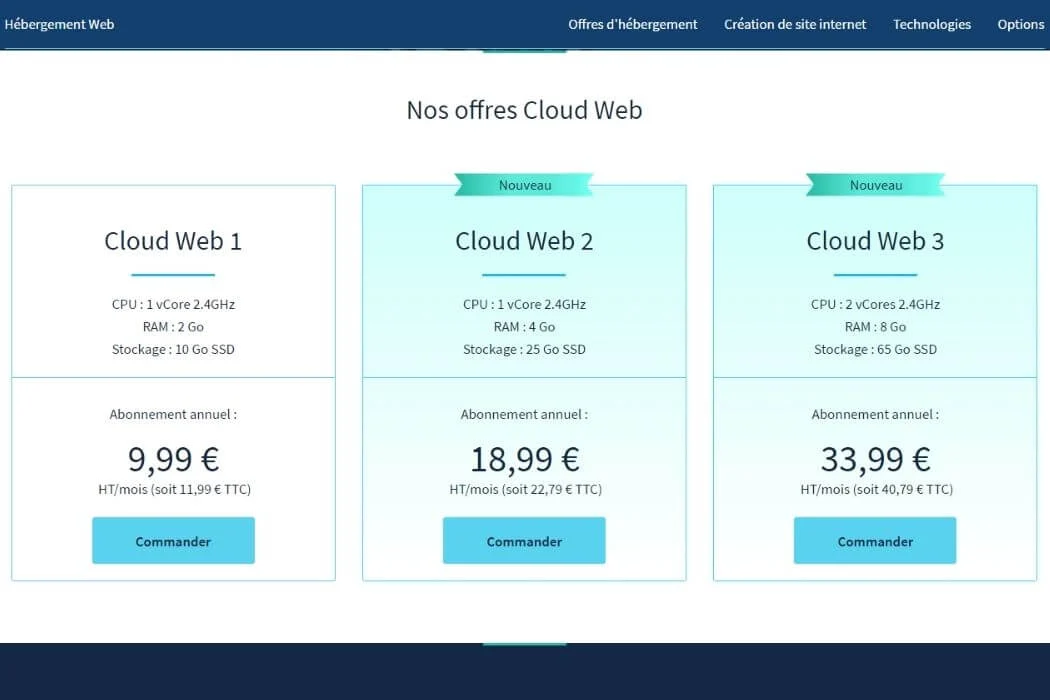Click 'Abonnement annuel :' in Cloud Web 1
This screenshot has height=700, width=1050.
(x=173, y=415)
